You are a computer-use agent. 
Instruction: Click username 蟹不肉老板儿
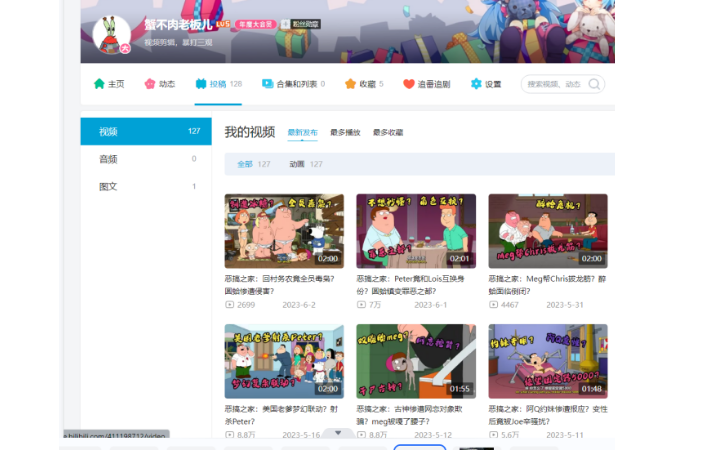pos(178,24)
